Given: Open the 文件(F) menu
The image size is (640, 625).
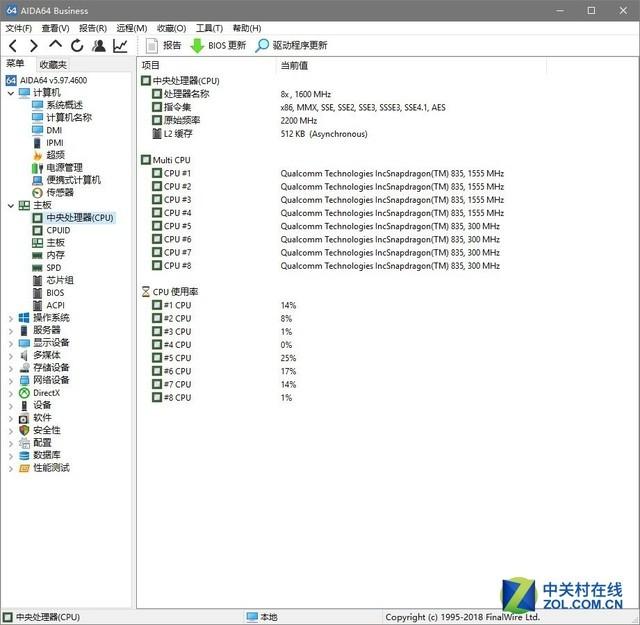Looking at the screenshot, I should (19, 28).
